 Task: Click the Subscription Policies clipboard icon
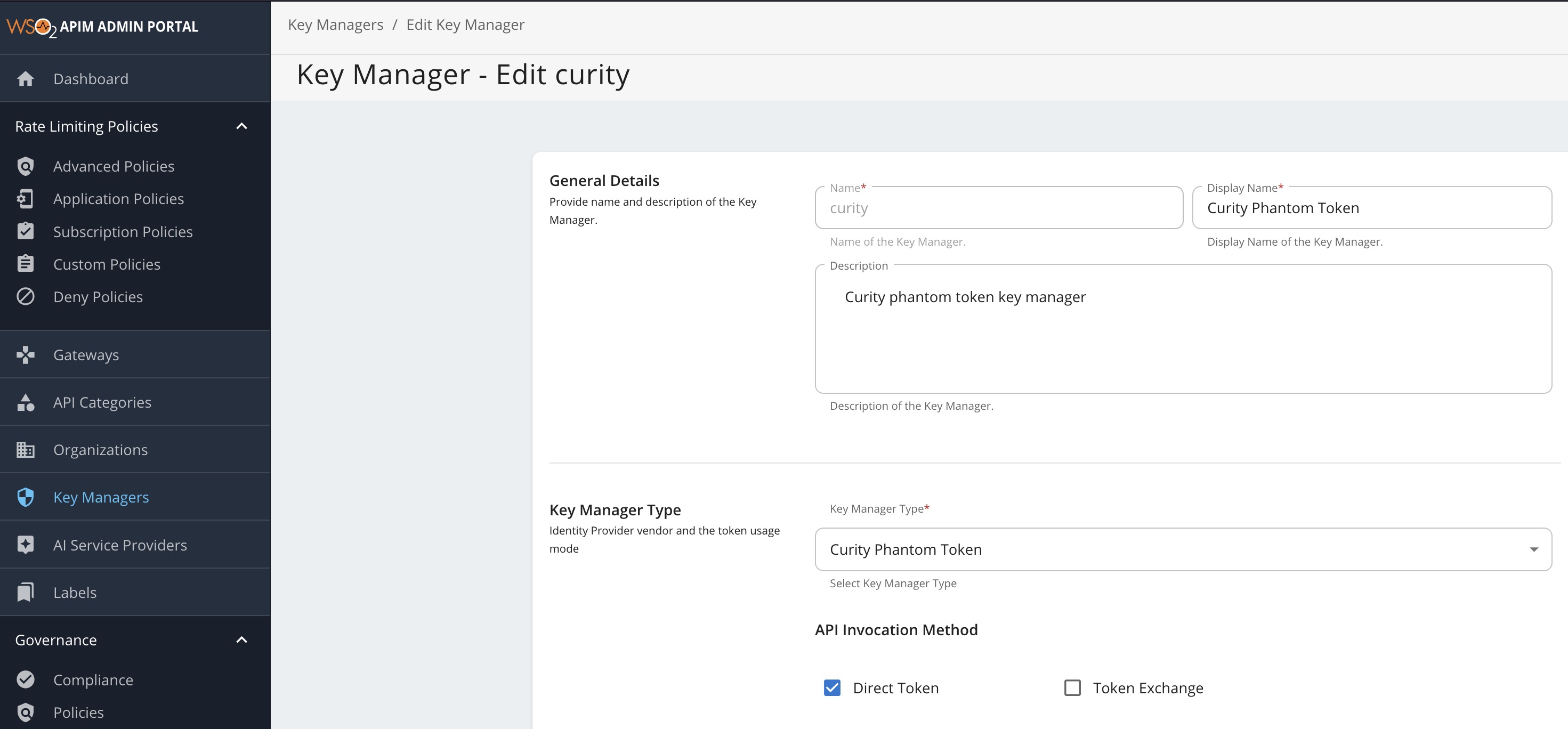click(x=26, y=231)
